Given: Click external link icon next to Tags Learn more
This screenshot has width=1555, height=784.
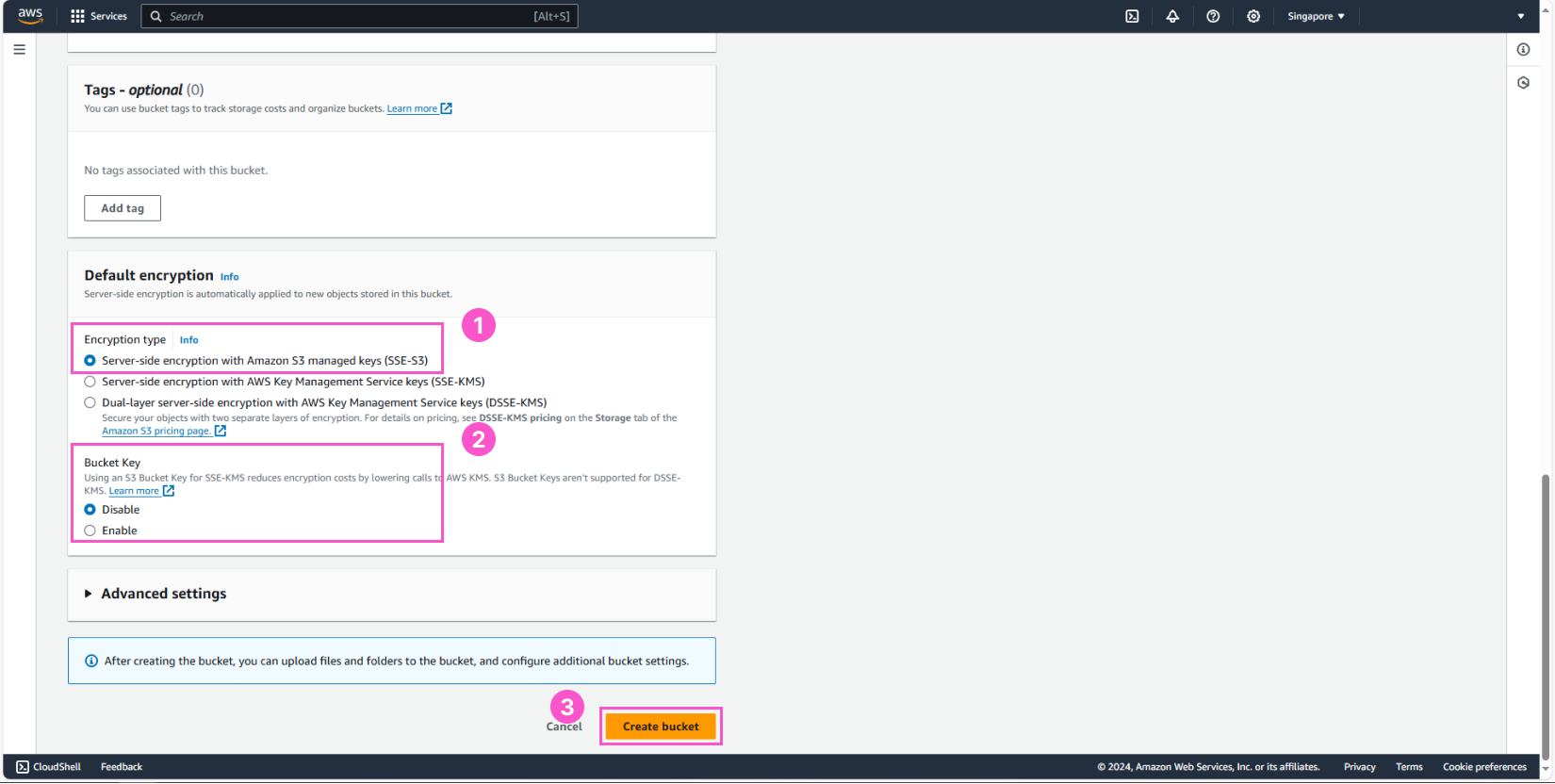Looking at the screenshot, I should pos(447,108).
